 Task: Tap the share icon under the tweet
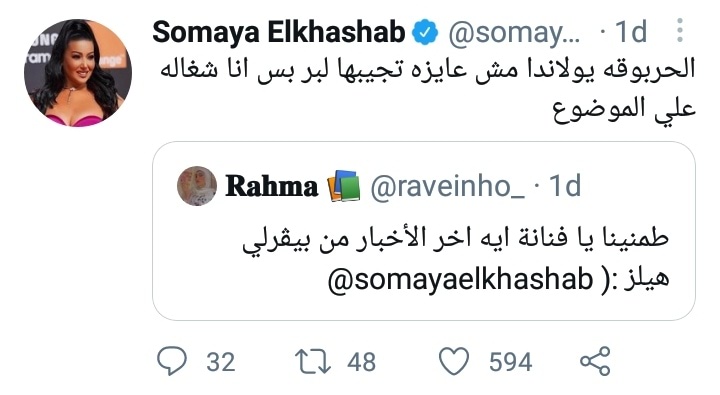point(595,361)
